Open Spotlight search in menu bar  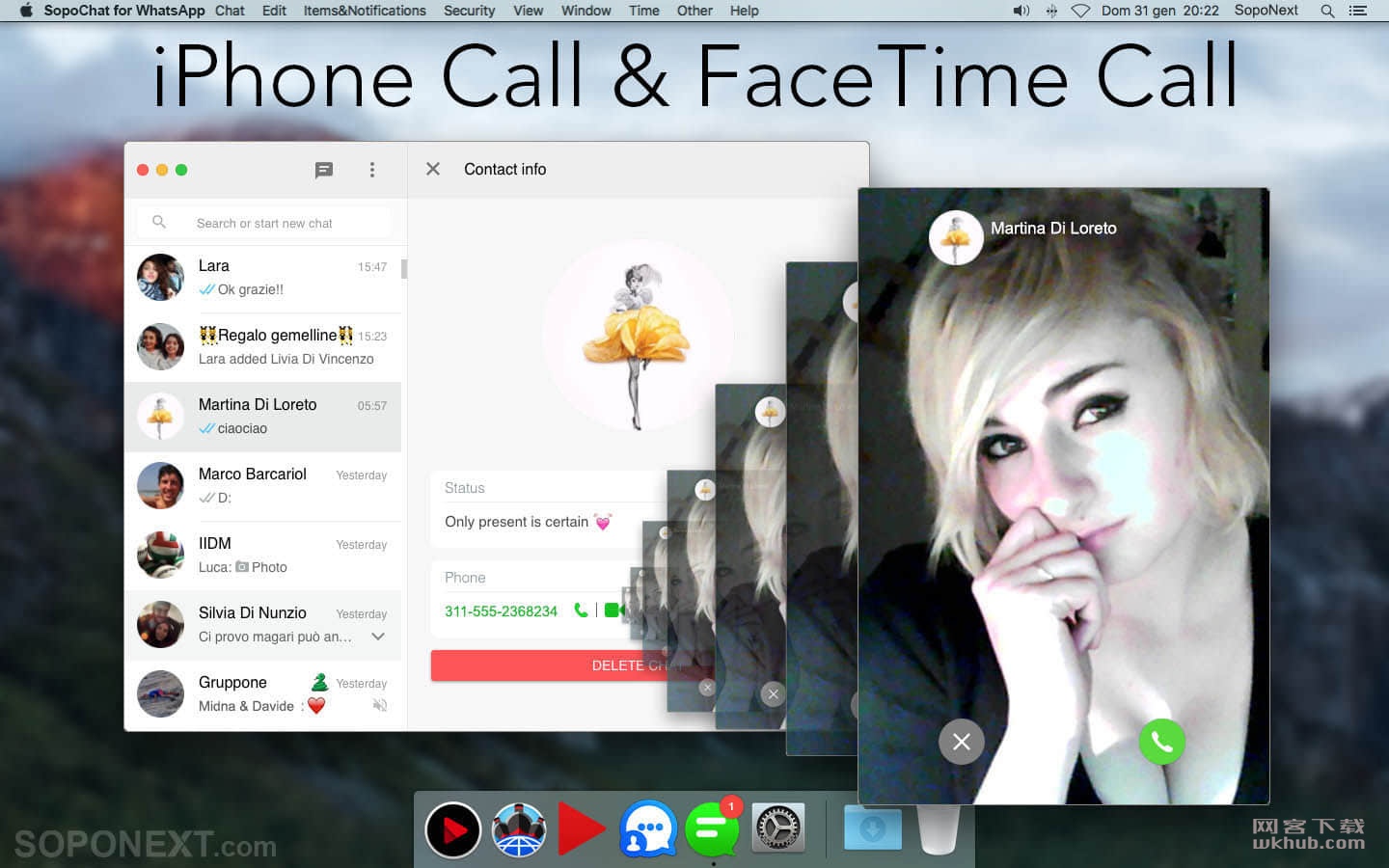click(1327, 11)
